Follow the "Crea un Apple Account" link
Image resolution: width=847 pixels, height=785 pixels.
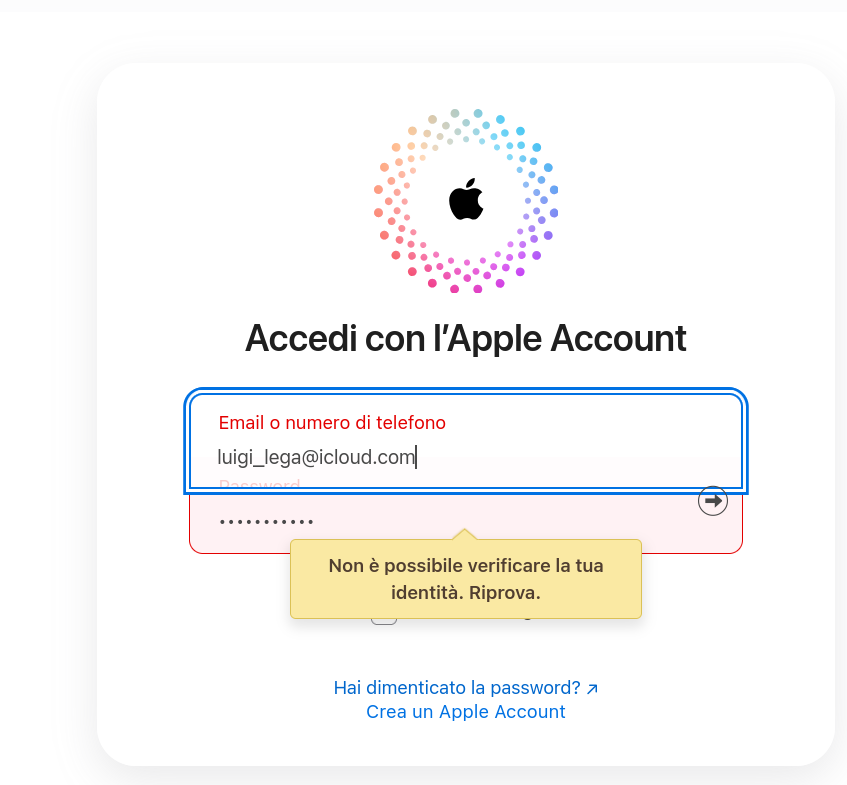click(x=466, y=712)
